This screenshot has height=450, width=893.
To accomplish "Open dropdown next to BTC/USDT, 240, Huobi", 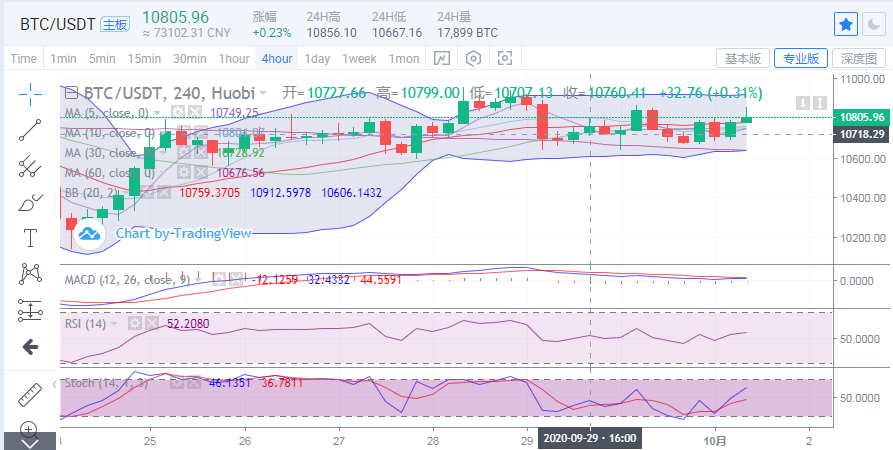I will 263,93.
